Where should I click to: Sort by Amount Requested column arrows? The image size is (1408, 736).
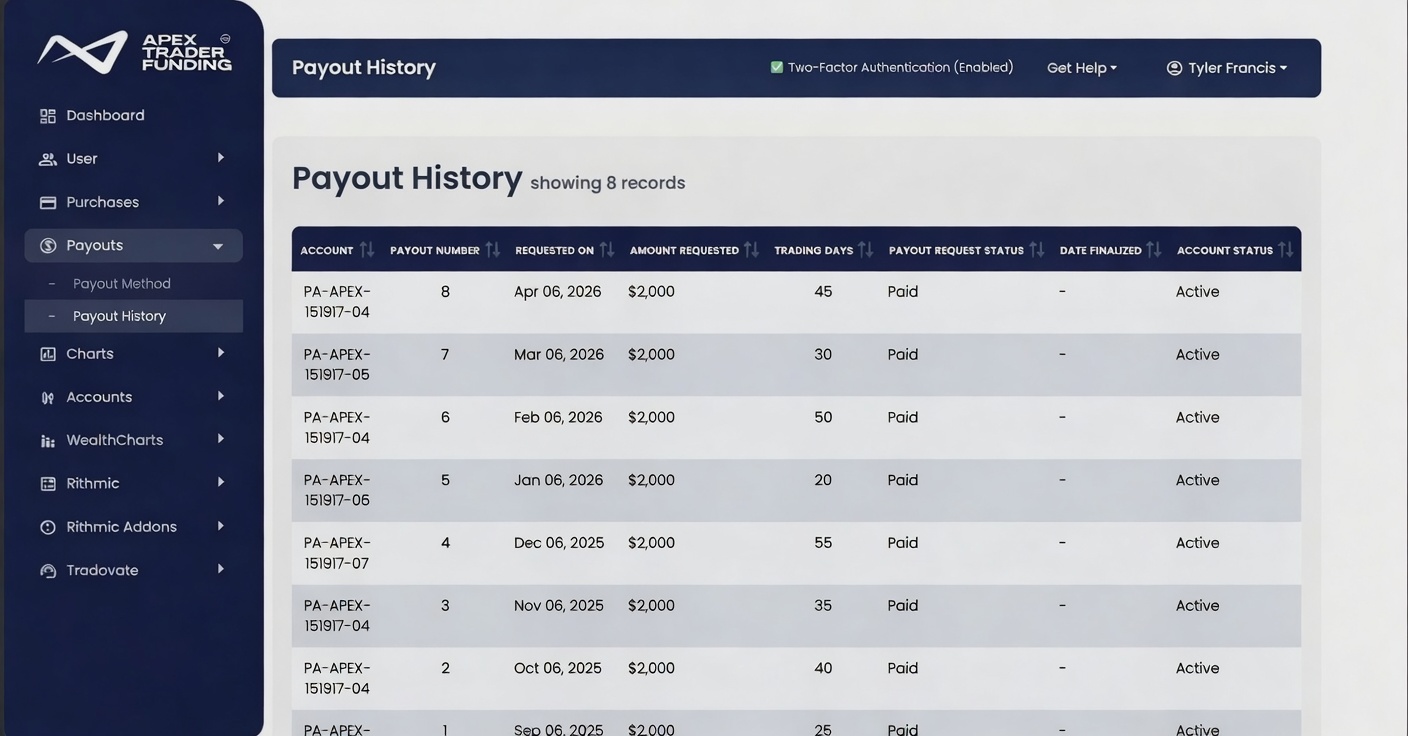pos(751,250)
